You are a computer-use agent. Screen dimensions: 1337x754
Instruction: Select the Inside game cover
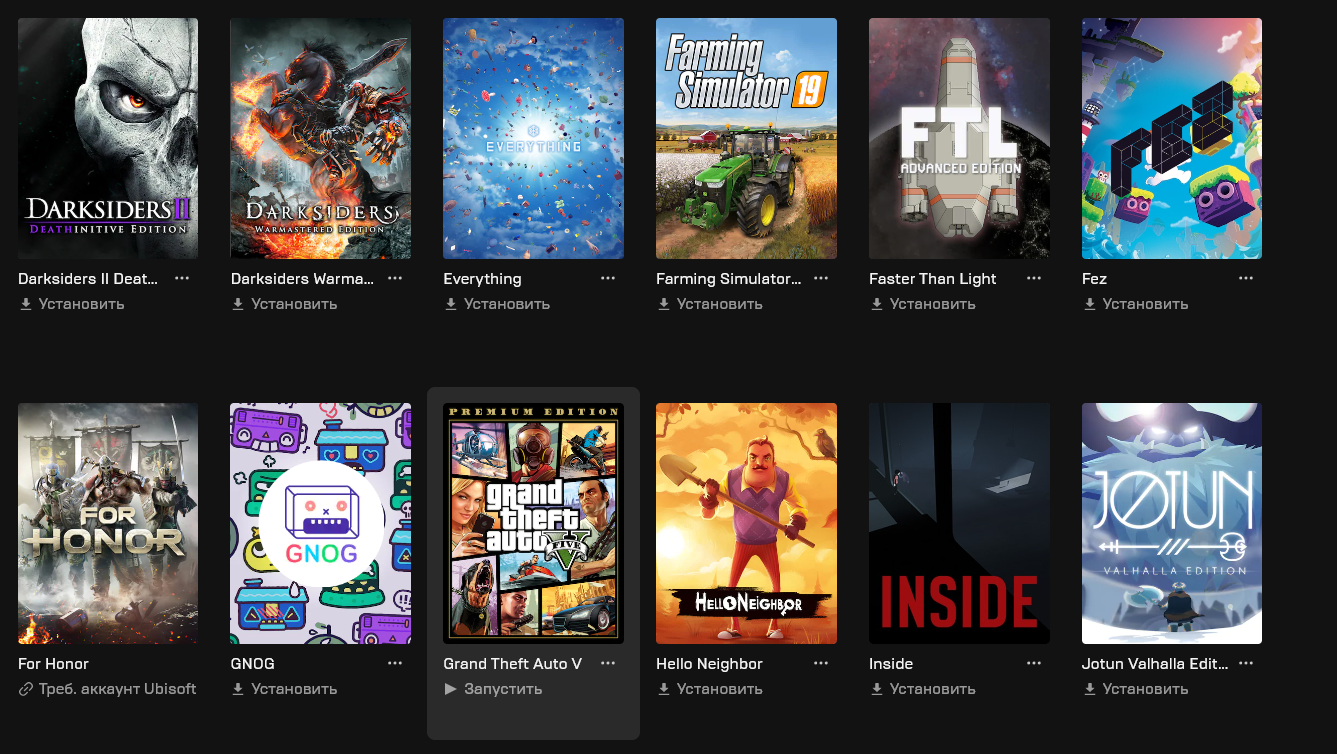point(959,523)
